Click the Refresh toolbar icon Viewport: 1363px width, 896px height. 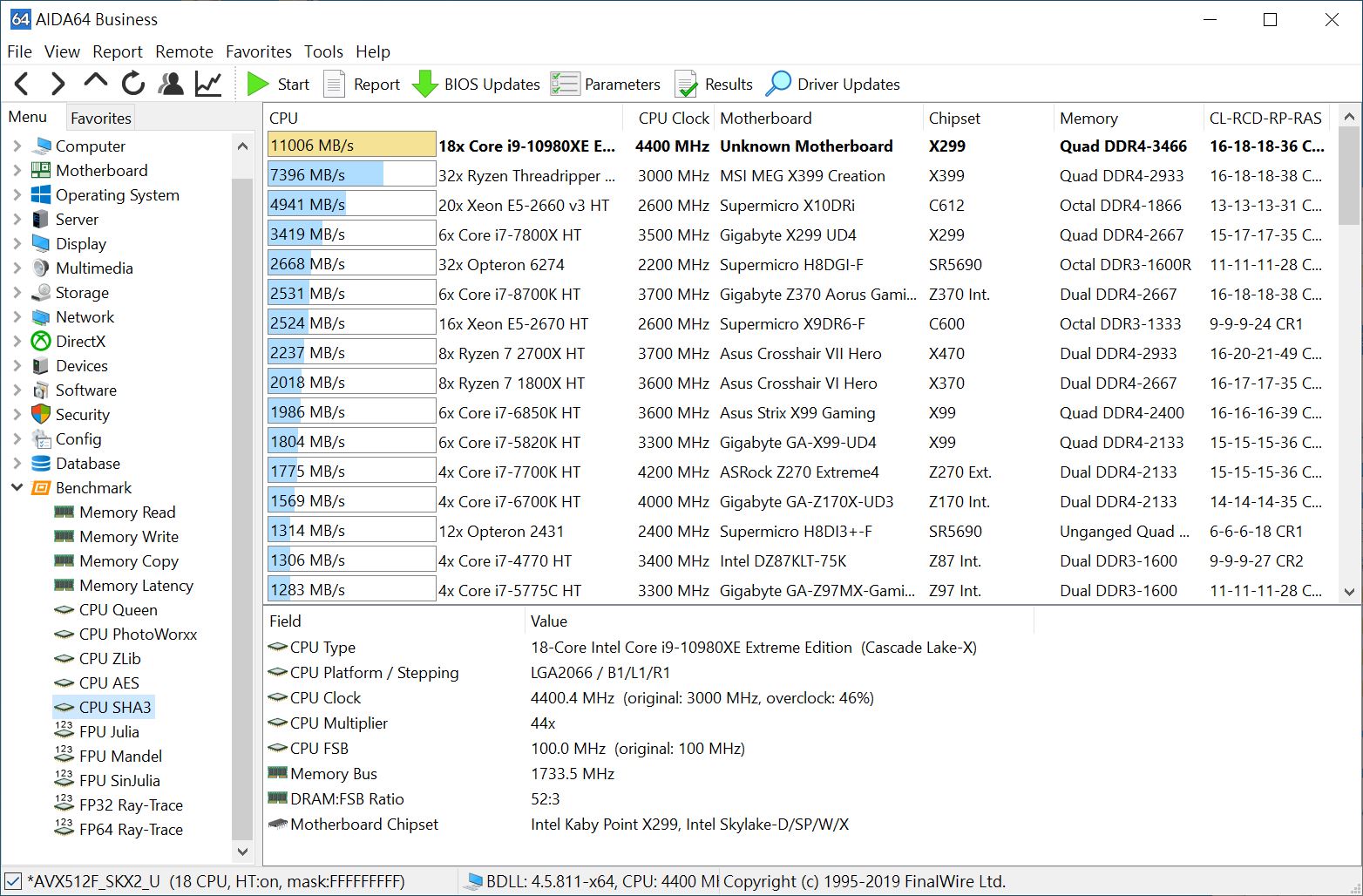pos(133,84)
